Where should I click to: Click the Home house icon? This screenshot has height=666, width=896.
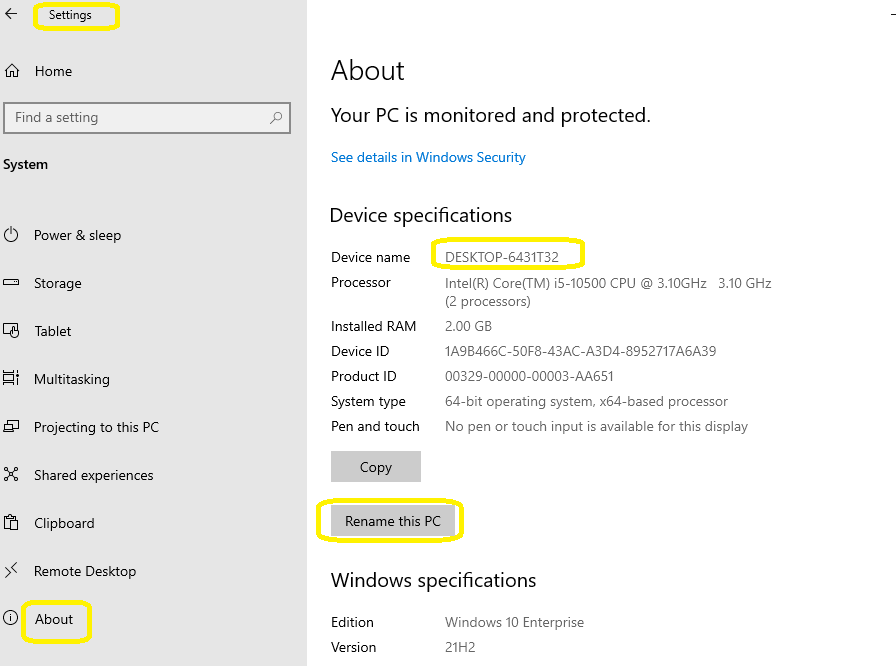tap(12, 71)
